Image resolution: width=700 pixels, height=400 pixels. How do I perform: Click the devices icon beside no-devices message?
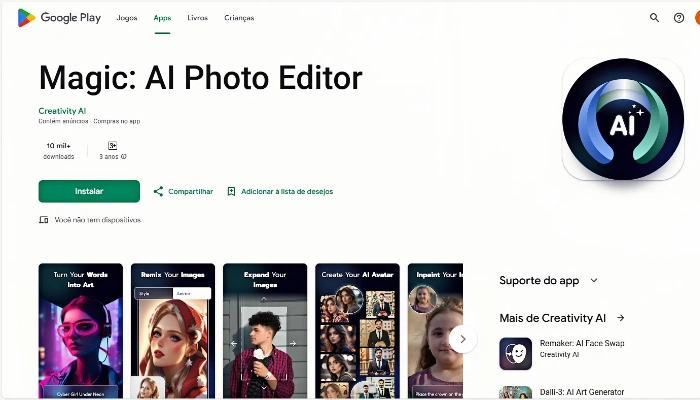click(x=44, y=220)
